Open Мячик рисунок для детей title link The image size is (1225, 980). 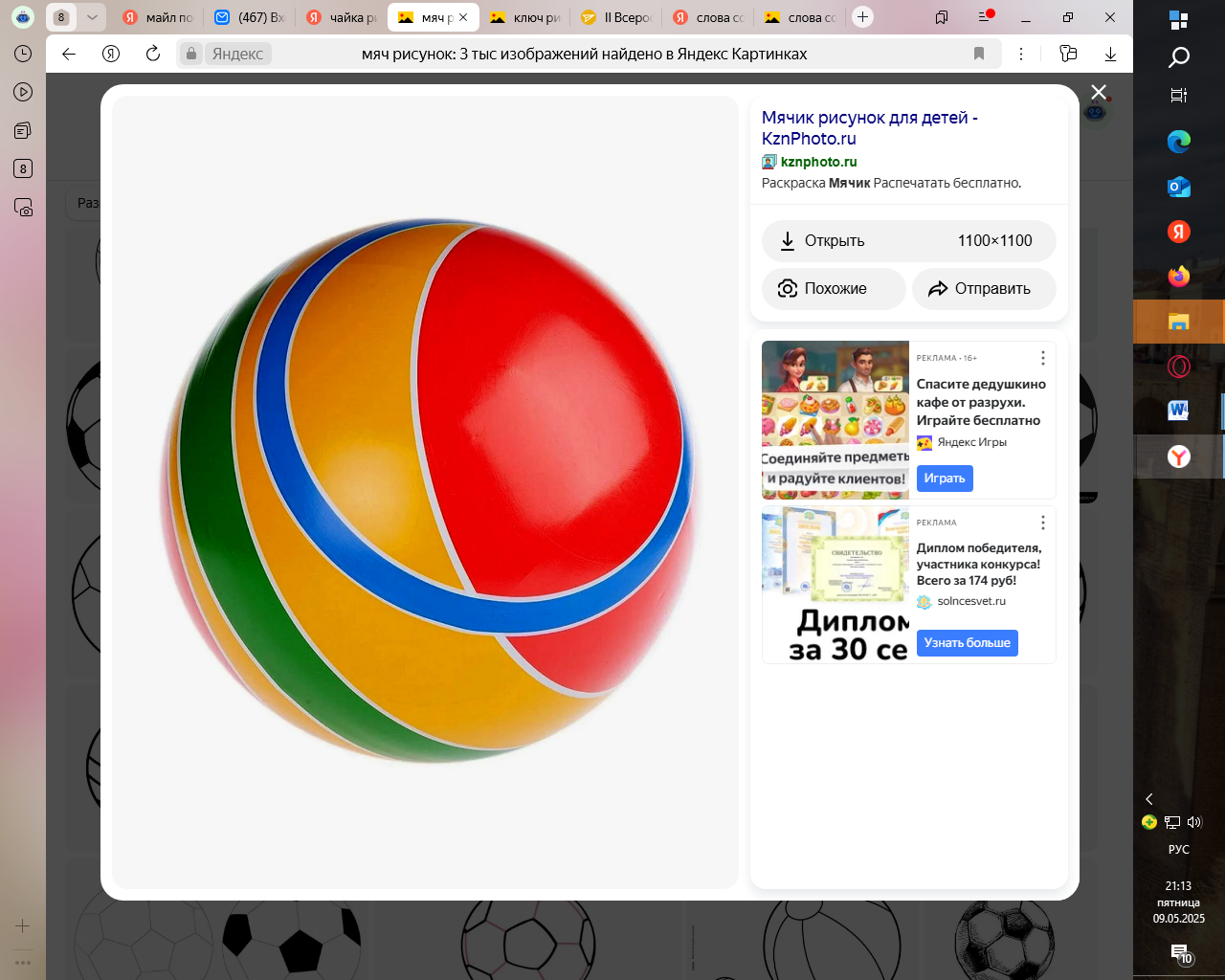pos(870,128)
